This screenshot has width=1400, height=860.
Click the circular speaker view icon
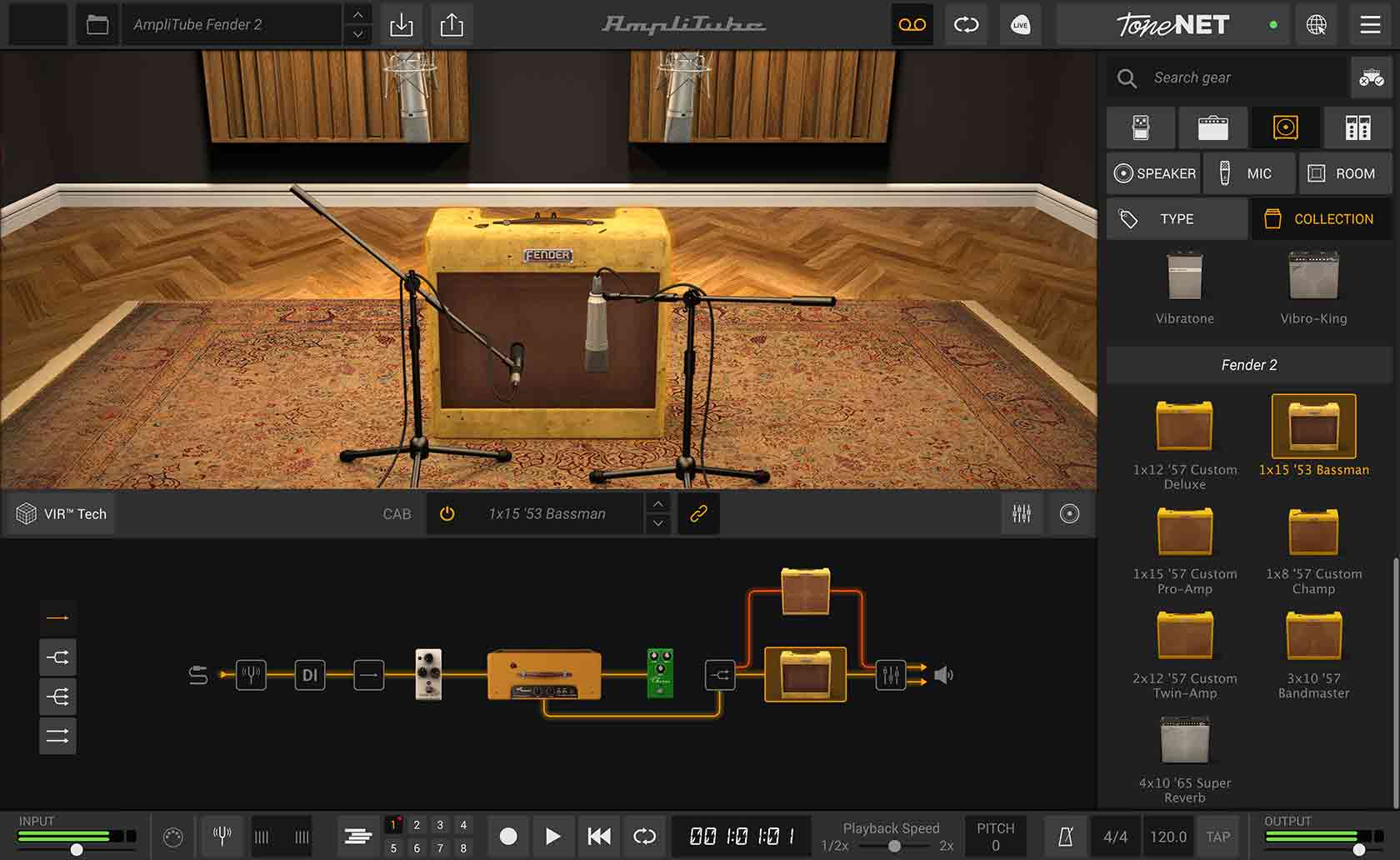pyautogui.click(x=1069, y=514)
